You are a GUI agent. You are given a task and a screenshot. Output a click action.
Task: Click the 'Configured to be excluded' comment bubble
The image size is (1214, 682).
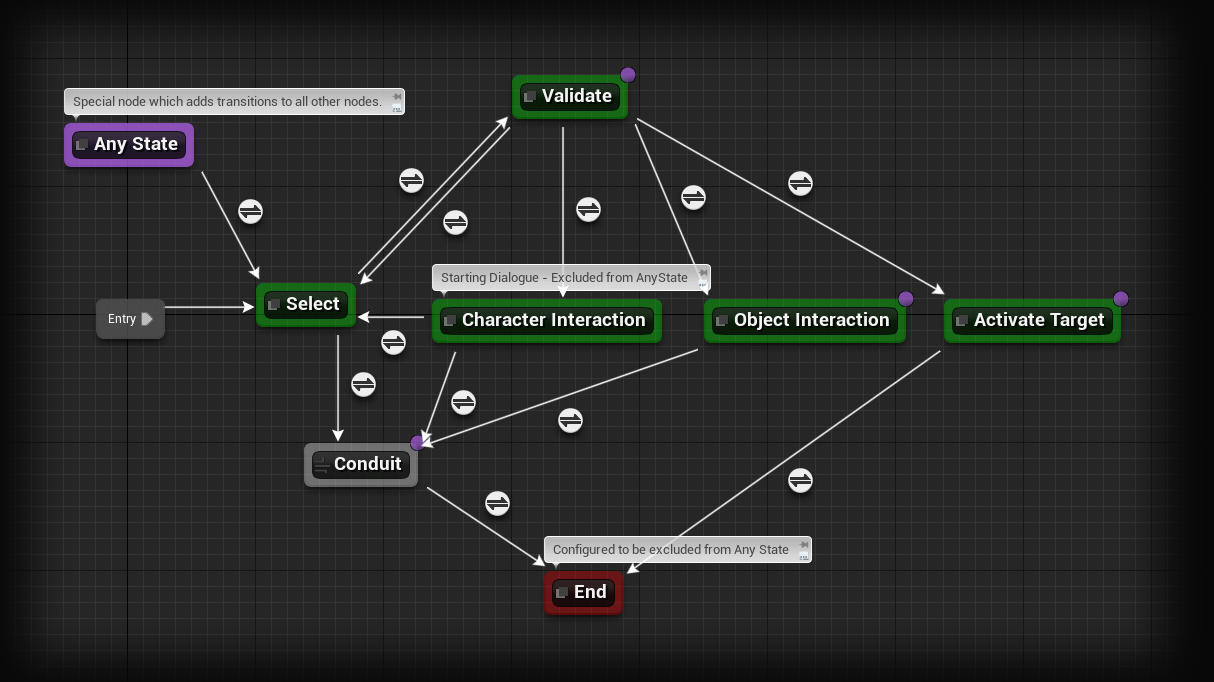point(671,549)
